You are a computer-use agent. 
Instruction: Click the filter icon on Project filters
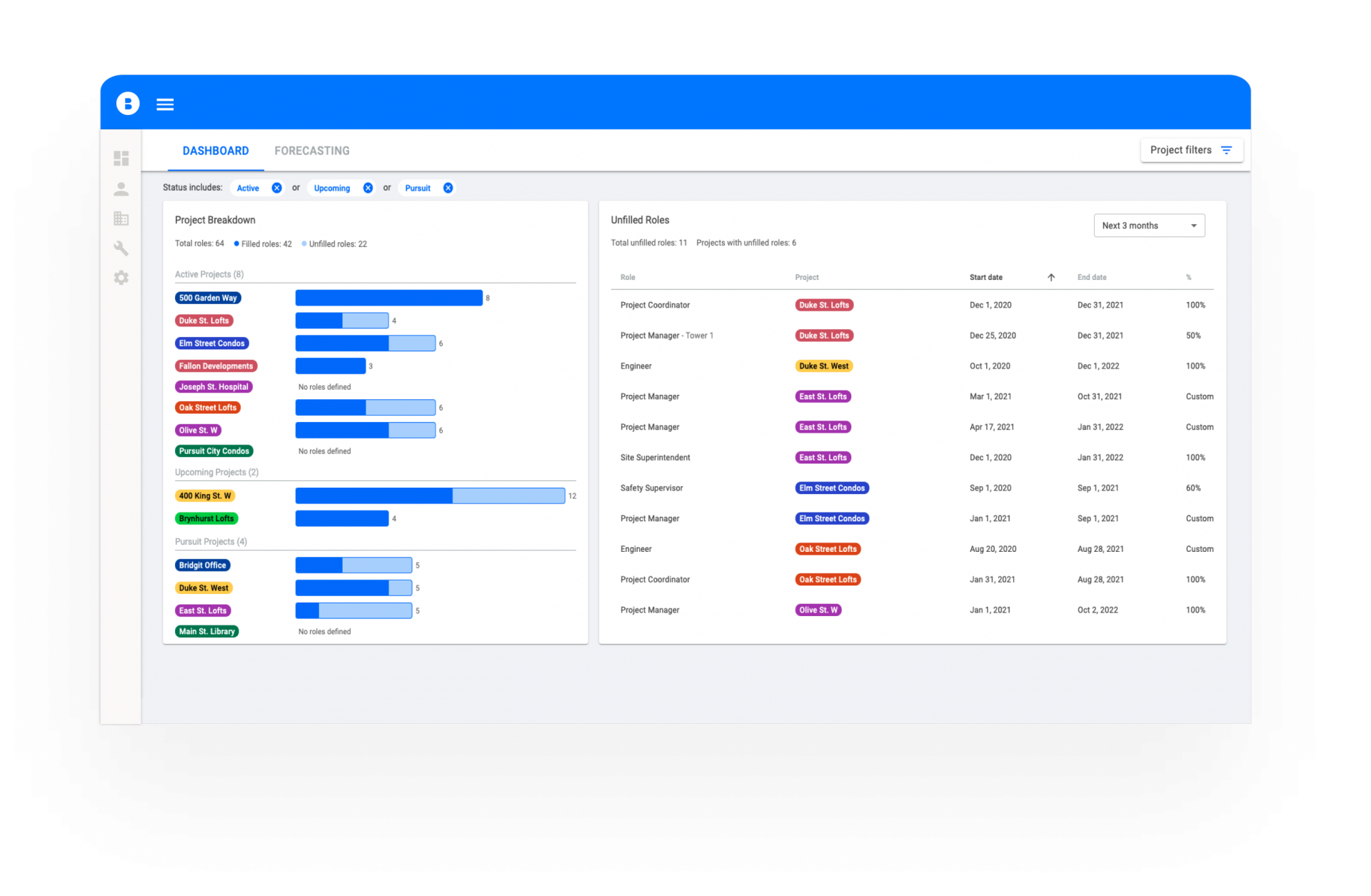click(1227, 150)
